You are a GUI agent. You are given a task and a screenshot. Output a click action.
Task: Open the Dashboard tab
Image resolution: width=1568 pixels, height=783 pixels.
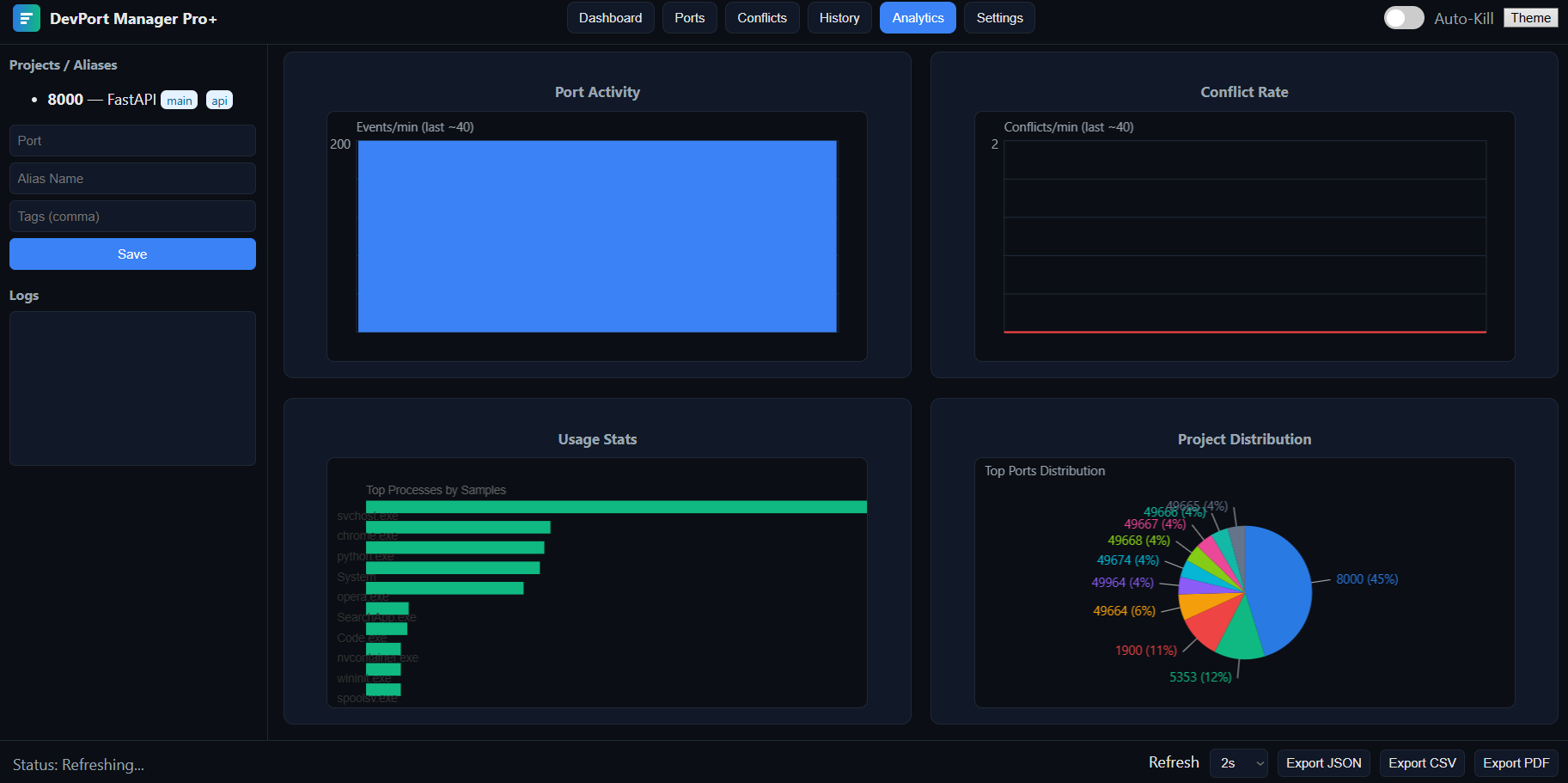610,18
